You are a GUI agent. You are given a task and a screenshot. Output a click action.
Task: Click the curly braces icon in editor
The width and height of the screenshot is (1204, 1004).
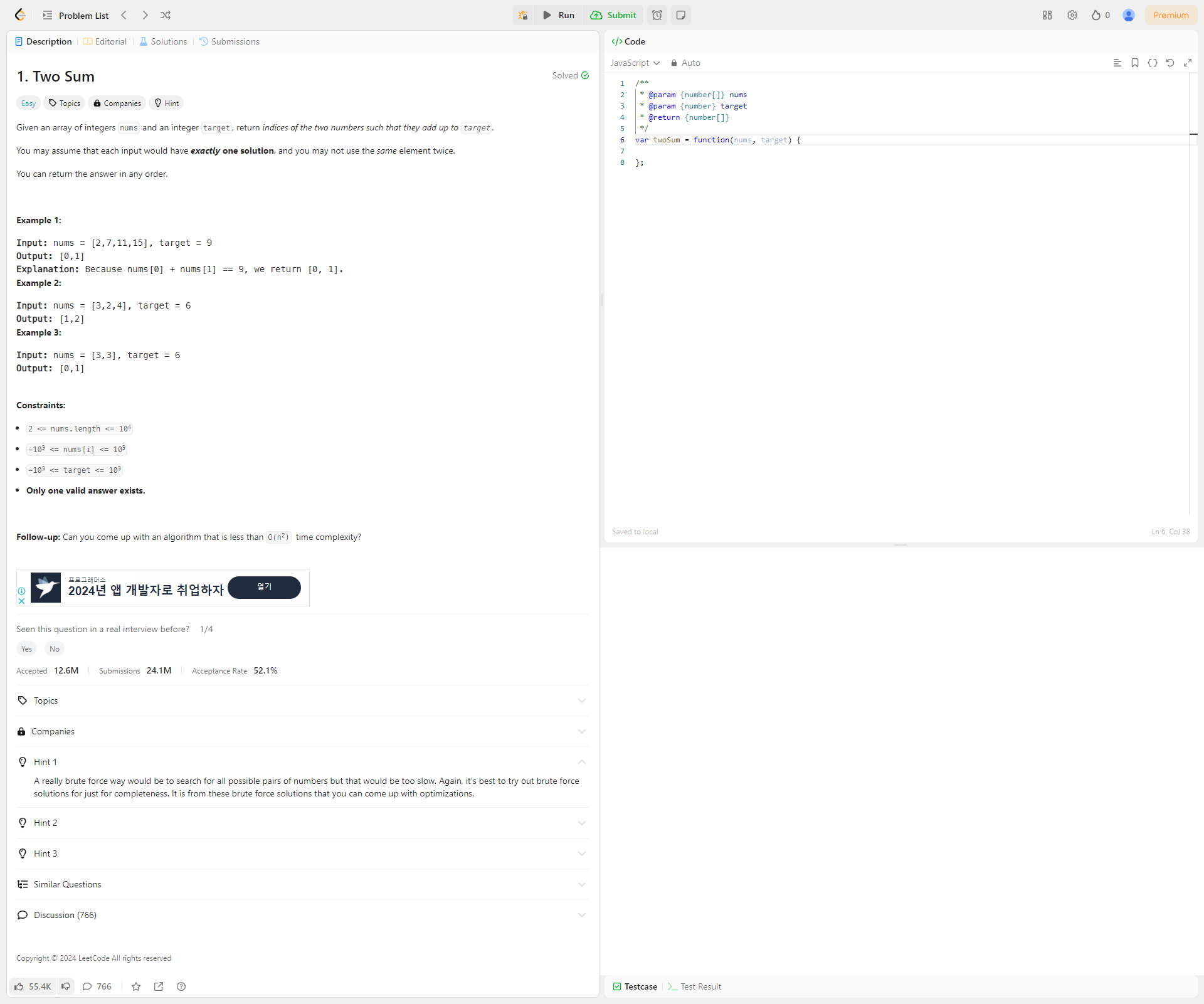pyautogui.click(x=1152, y=63)
